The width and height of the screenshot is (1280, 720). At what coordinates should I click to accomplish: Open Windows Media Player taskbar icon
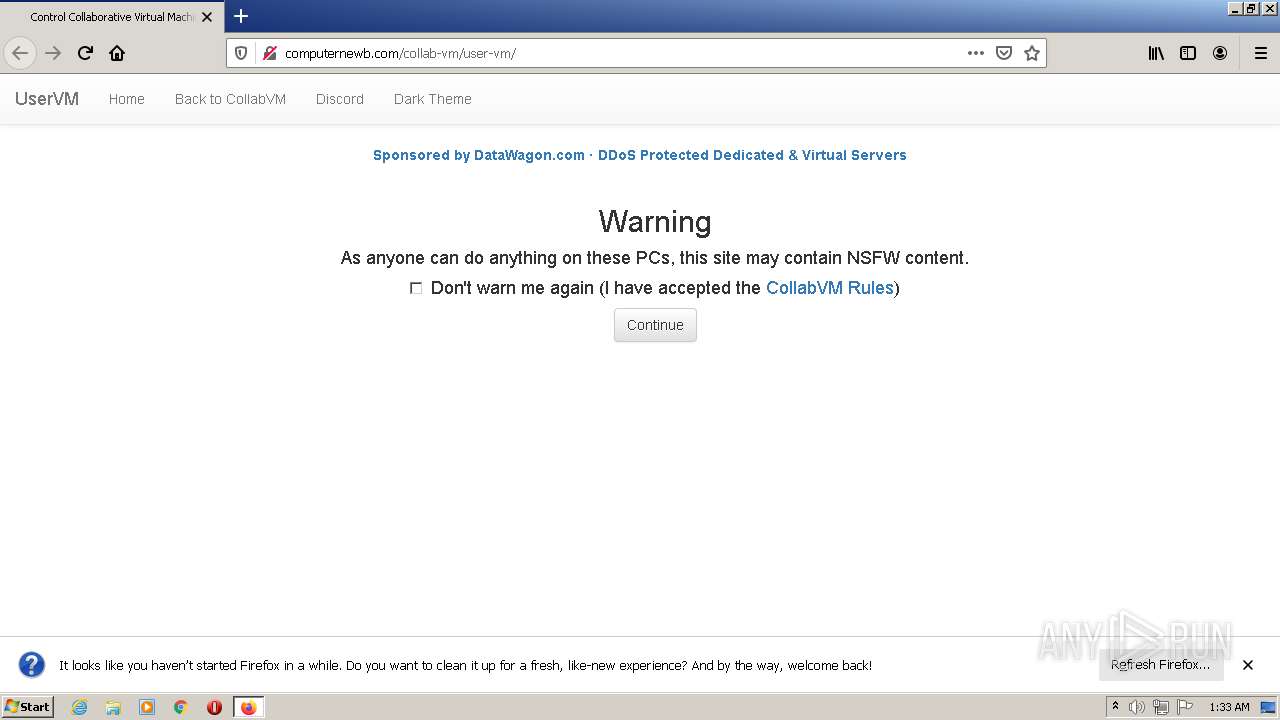147,707
